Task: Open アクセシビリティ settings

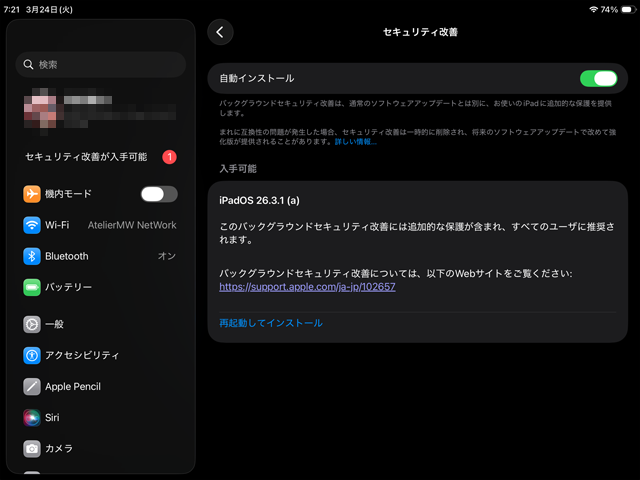Action: (100, 355)
